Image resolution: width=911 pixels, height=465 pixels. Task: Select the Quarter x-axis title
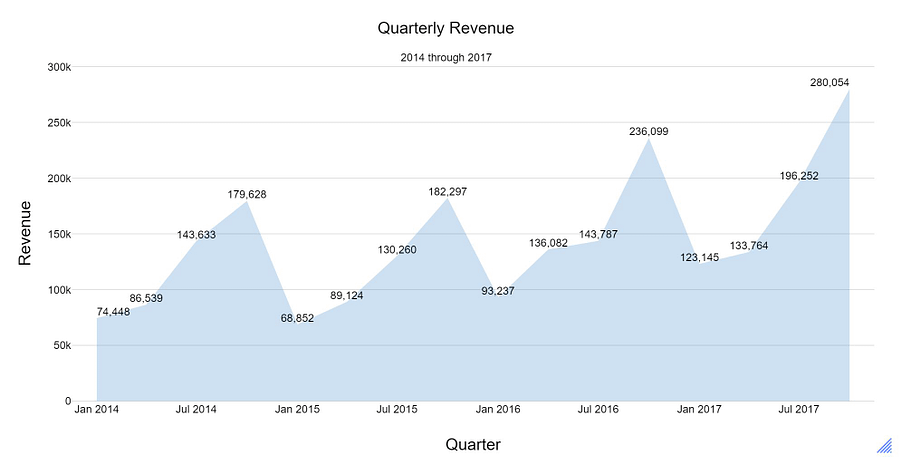473,444
